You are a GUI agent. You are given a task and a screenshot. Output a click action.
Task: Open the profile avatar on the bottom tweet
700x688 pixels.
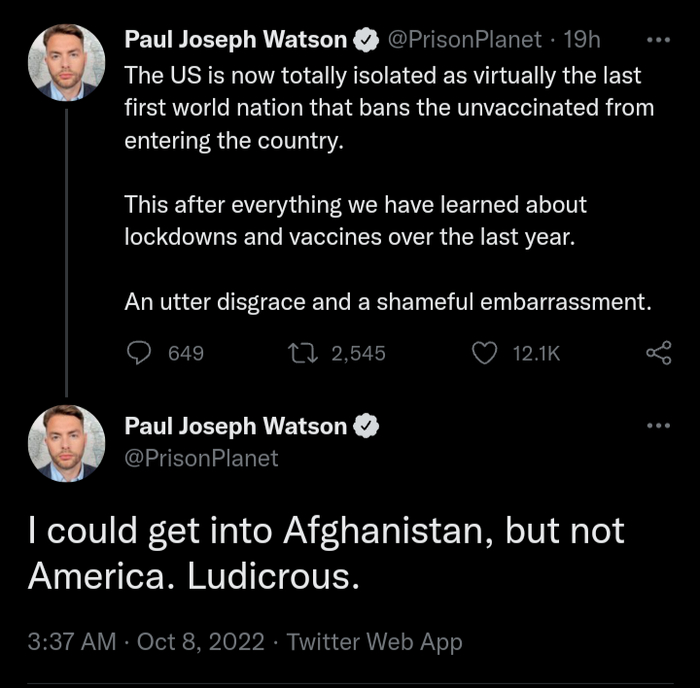click(67, 443)
